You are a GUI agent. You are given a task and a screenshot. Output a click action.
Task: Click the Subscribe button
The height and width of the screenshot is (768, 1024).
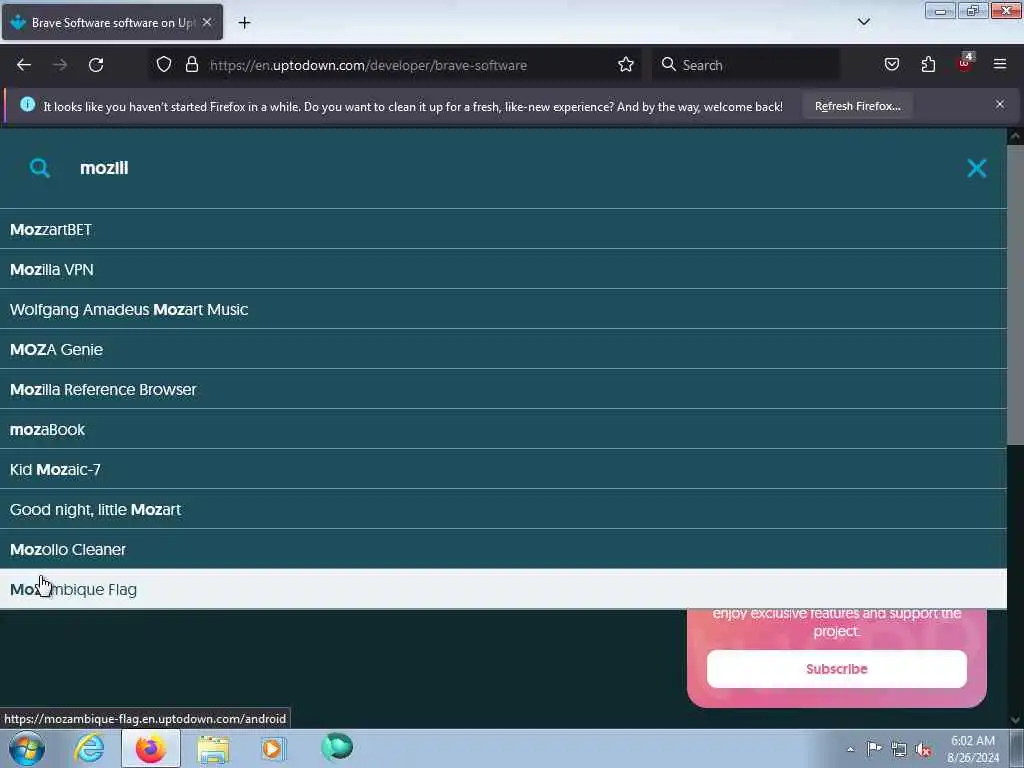coord(837,669)
